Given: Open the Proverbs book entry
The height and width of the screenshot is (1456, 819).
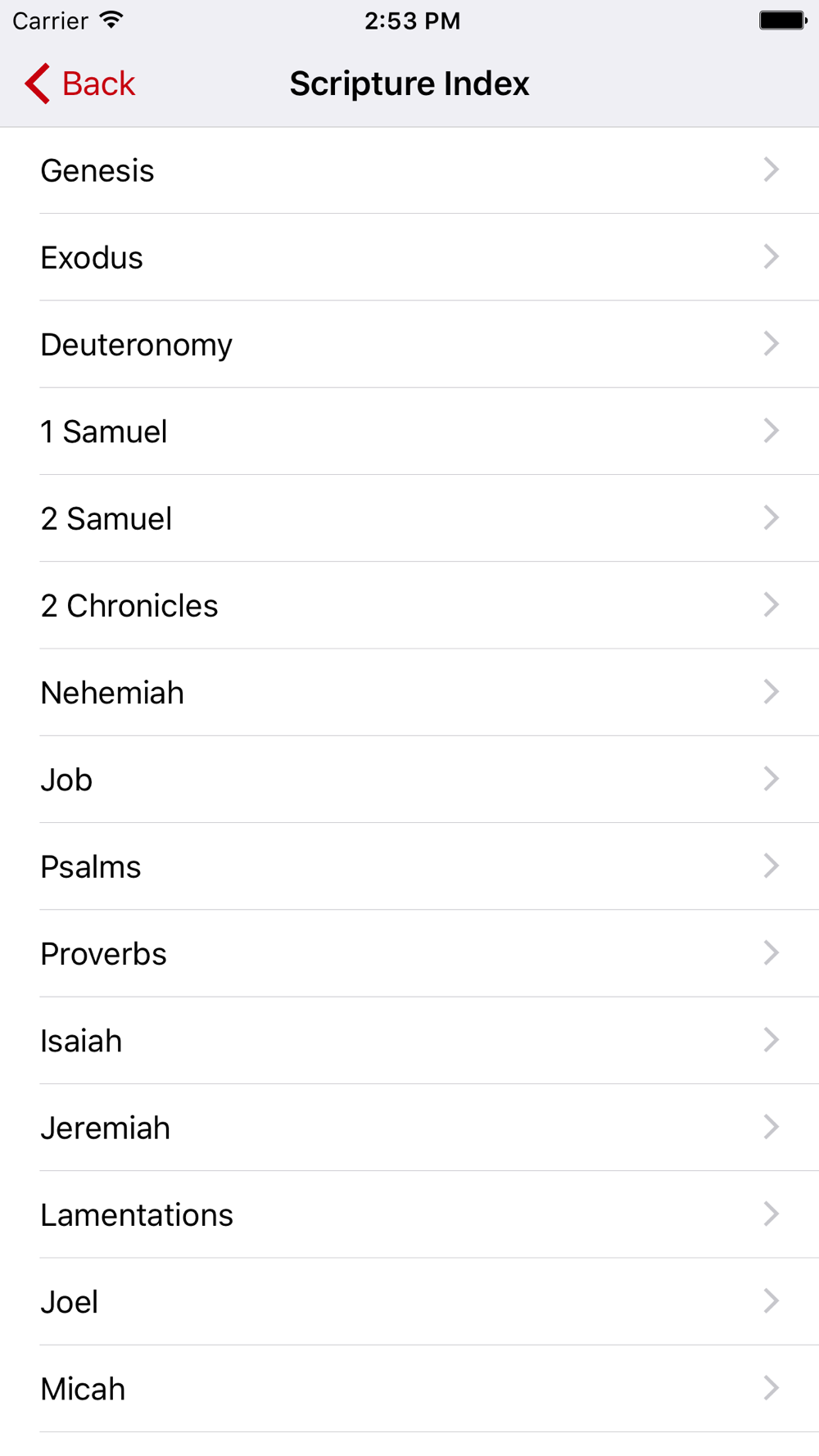Looking at the screenshot, I should point(409,953).
